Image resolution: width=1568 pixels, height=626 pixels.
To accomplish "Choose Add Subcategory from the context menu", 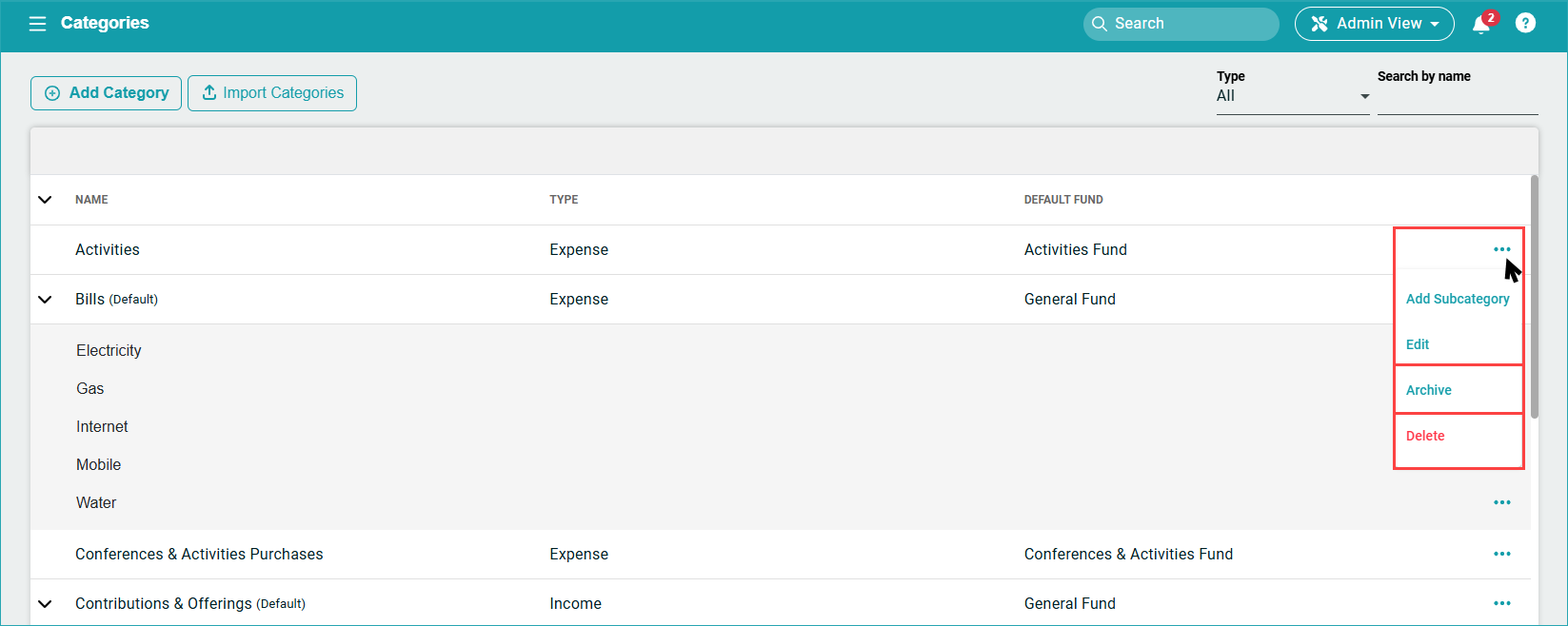I will [1457, 299].
